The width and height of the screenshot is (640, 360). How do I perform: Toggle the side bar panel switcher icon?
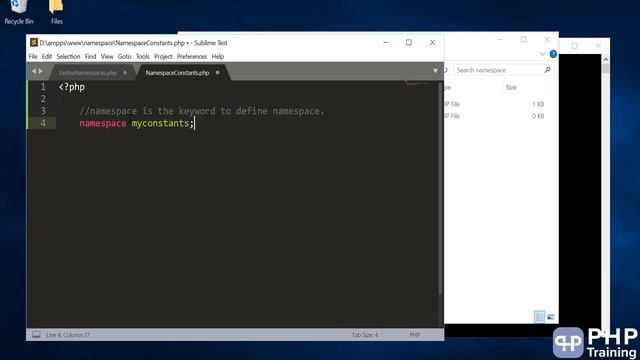coord(36,335)
